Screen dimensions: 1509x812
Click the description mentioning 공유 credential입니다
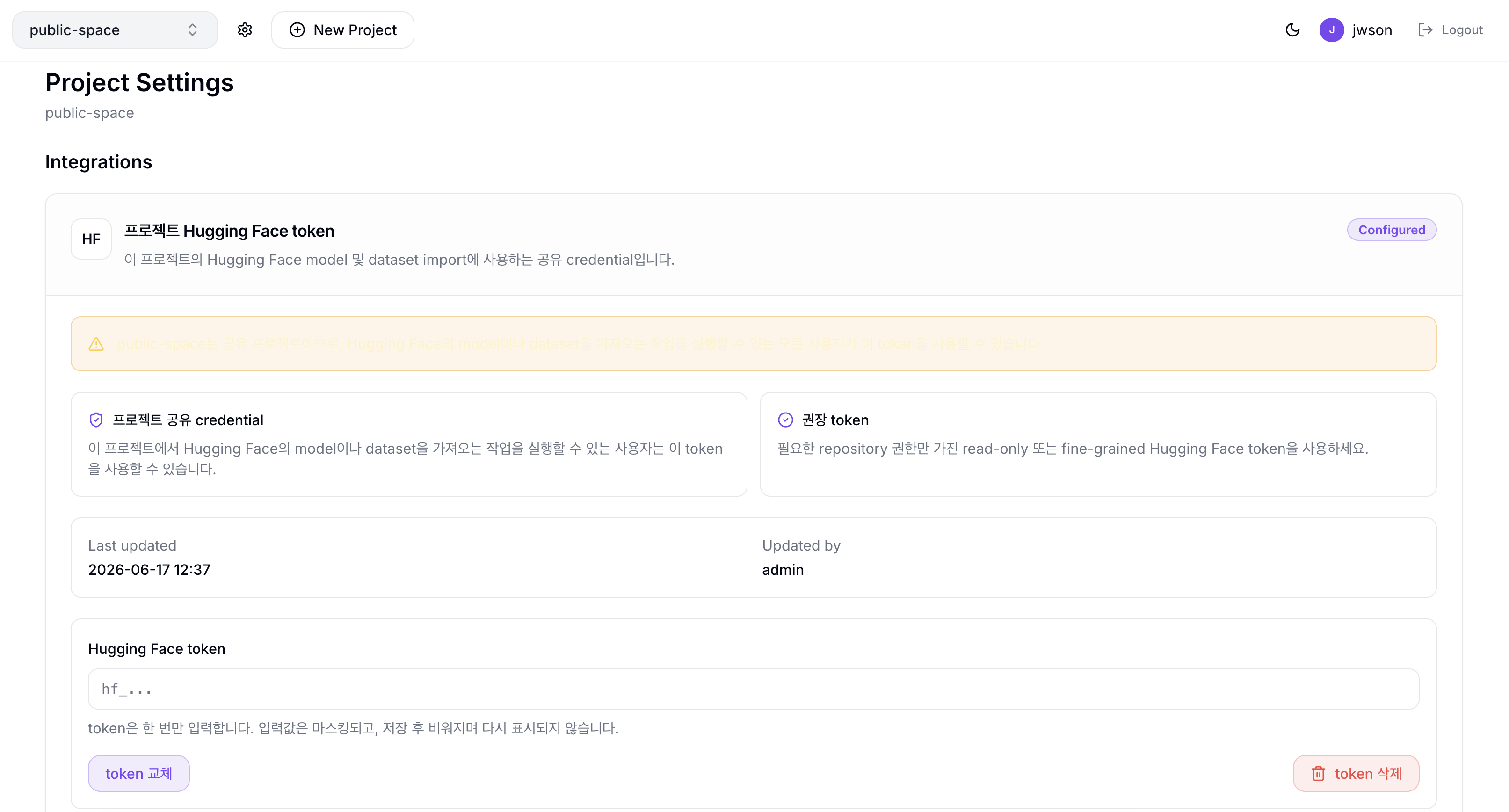pyautogui.click(x=399, y=260)
